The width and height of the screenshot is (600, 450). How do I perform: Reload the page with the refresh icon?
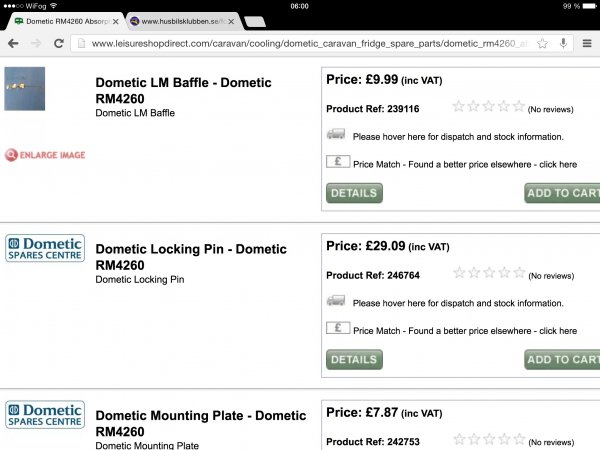coord(59,43)
